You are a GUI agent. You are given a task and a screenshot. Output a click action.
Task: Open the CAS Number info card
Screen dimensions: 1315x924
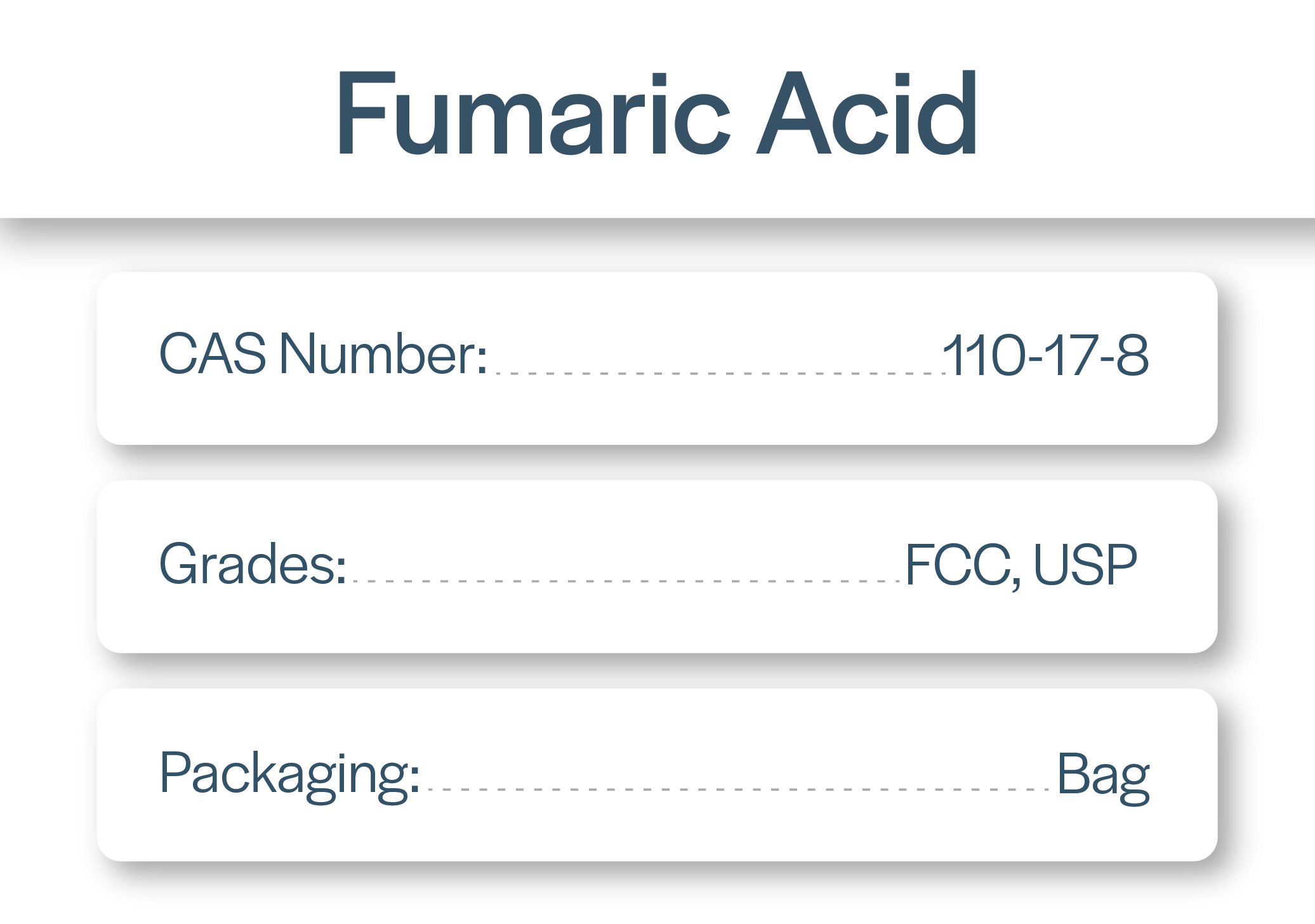click(657, 358)
